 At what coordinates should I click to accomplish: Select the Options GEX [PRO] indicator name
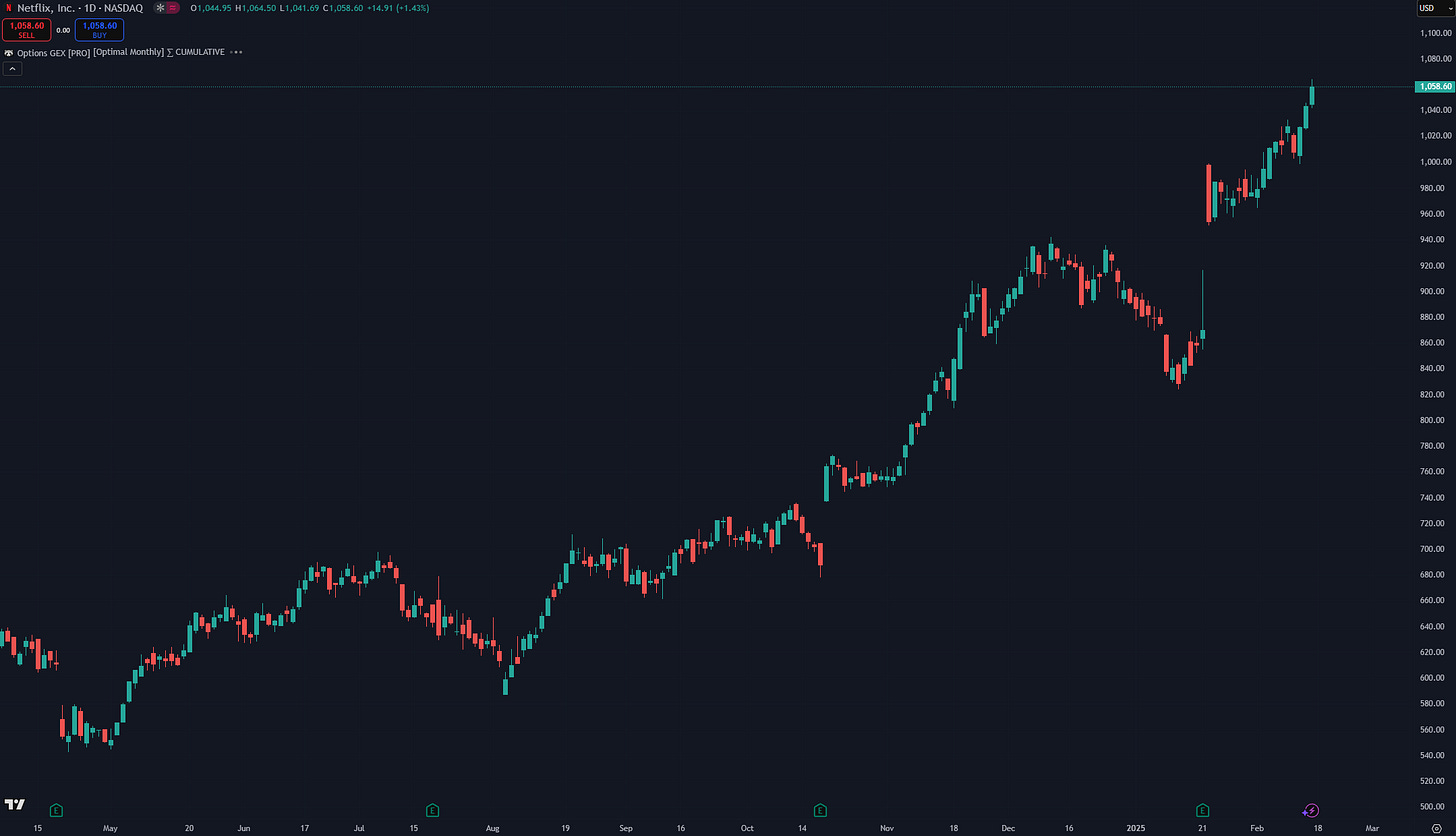coord(53,52)
